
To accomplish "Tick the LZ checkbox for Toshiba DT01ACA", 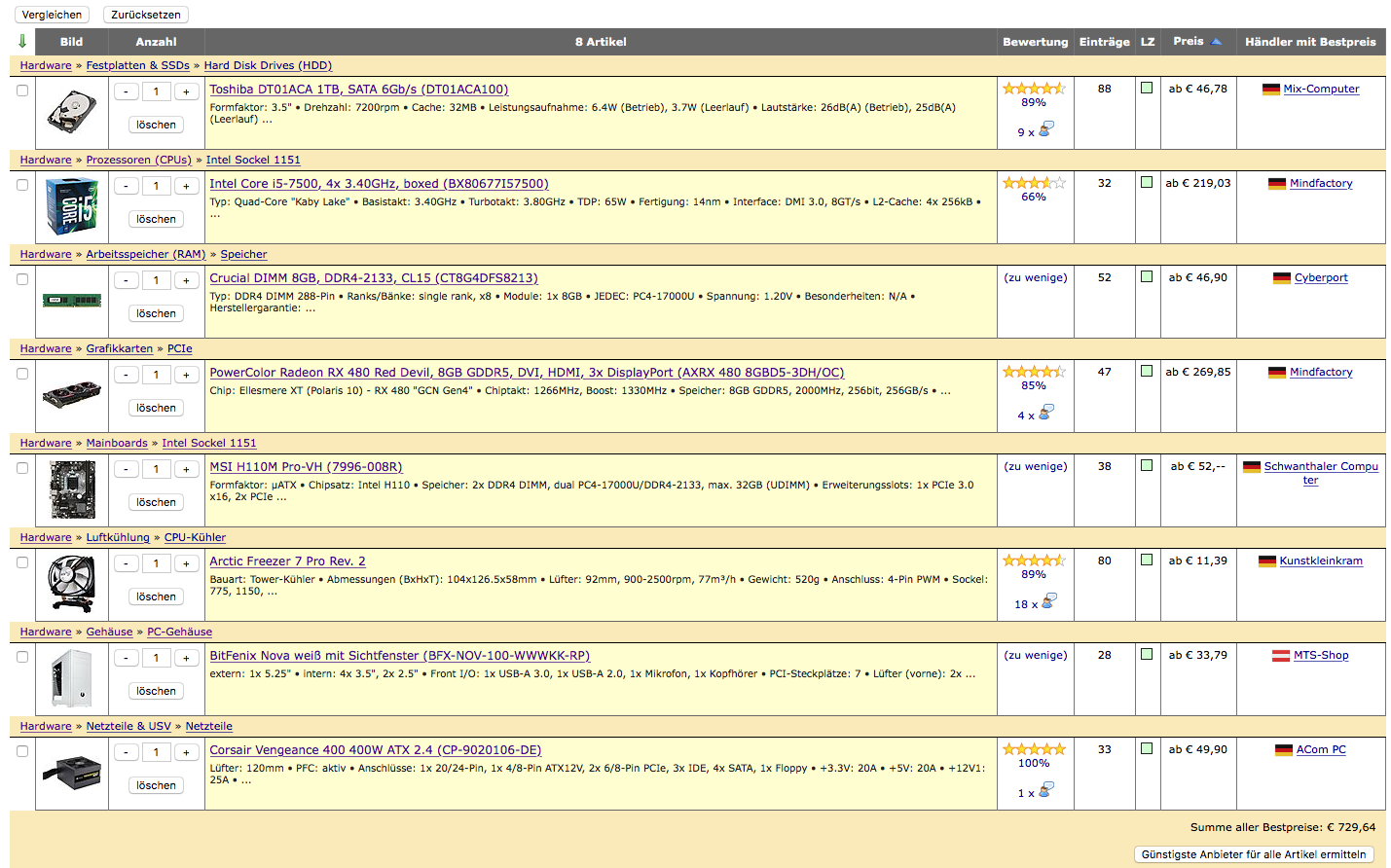I will pyautogui.click(x=1147, y=88).
